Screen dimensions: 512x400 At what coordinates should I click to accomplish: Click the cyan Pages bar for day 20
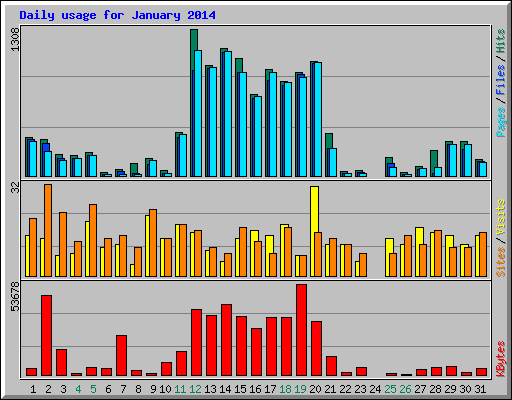click(x=318, y=119)
